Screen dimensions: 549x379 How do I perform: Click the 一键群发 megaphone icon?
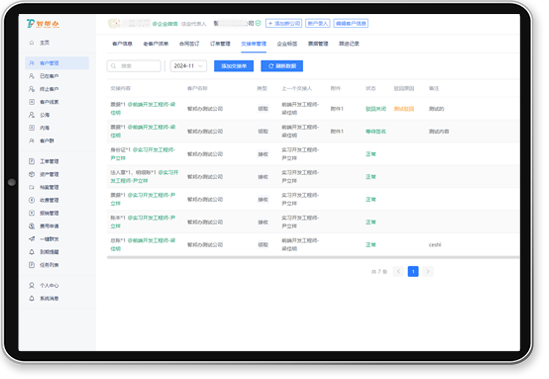[x=32, y=239]
